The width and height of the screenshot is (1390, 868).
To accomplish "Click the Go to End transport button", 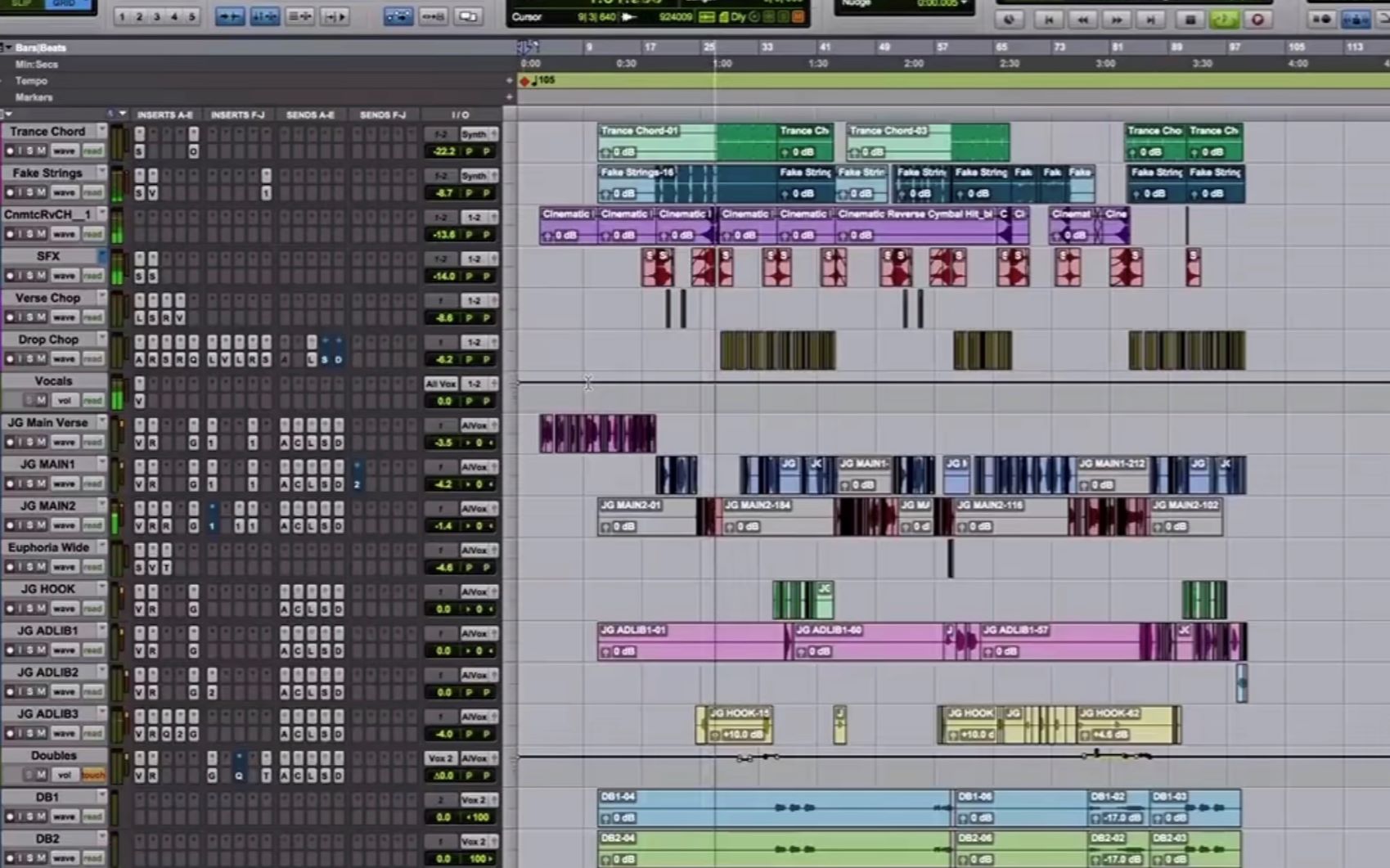I will click(1150, 19).
